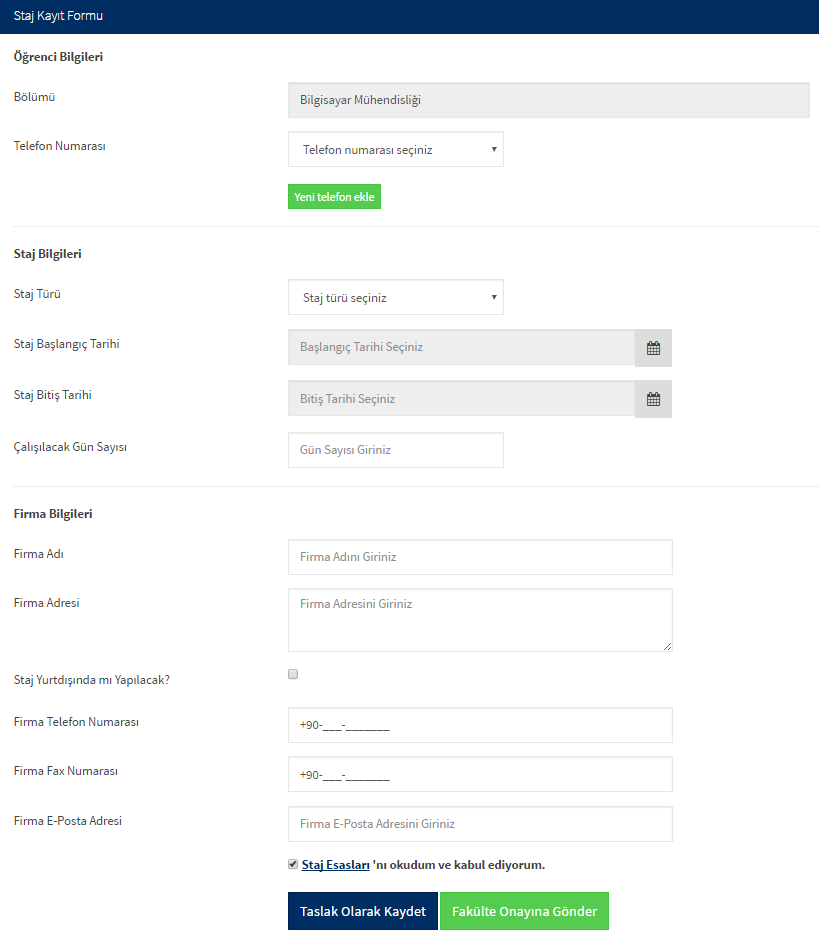Click Yeni telefon ekle button

(x=334, y=197)
